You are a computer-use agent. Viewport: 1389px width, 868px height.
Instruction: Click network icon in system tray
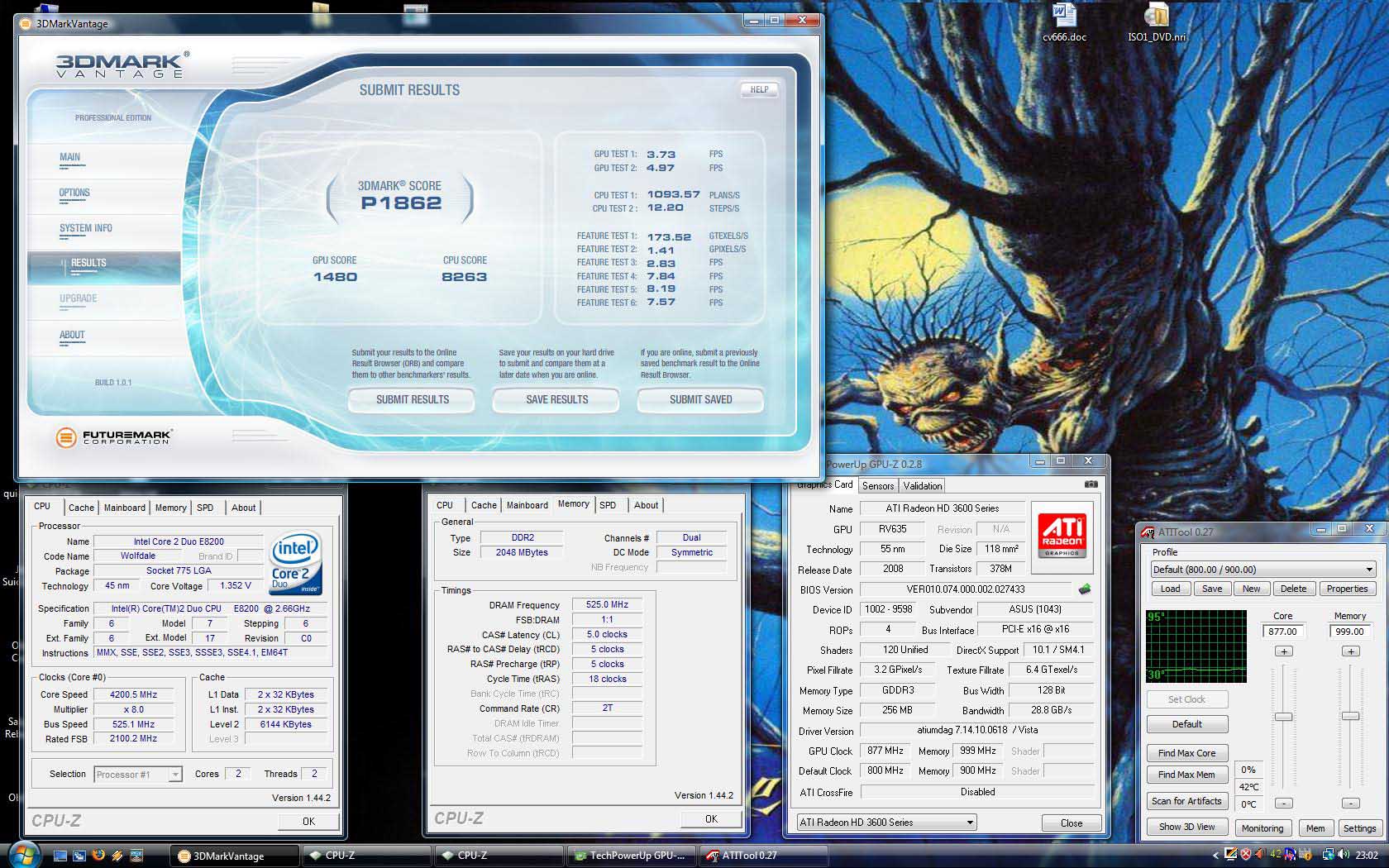(1329, 855)
